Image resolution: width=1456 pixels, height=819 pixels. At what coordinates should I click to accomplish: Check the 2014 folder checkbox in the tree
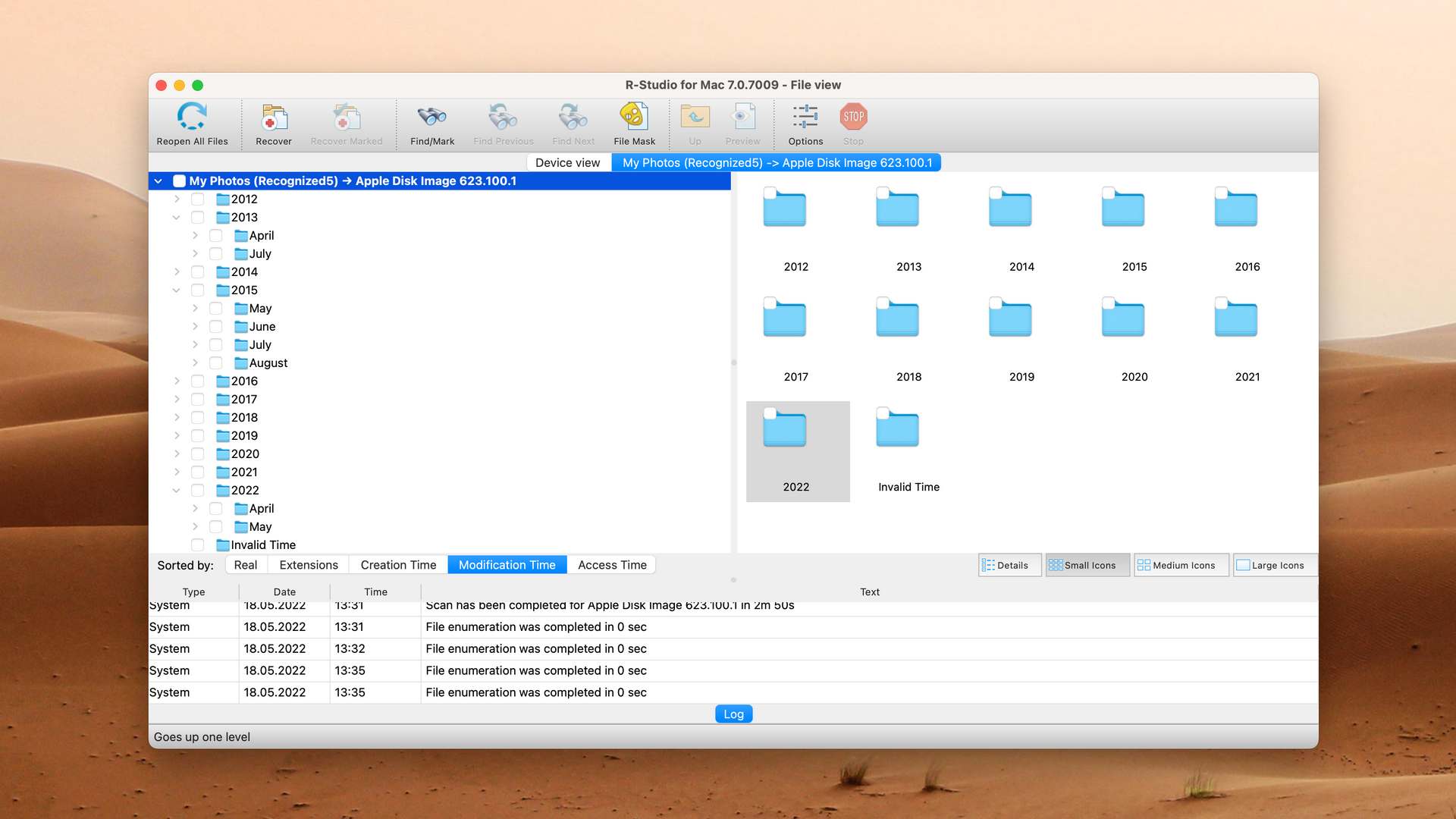pyautogui.click(x=197, y=271)
